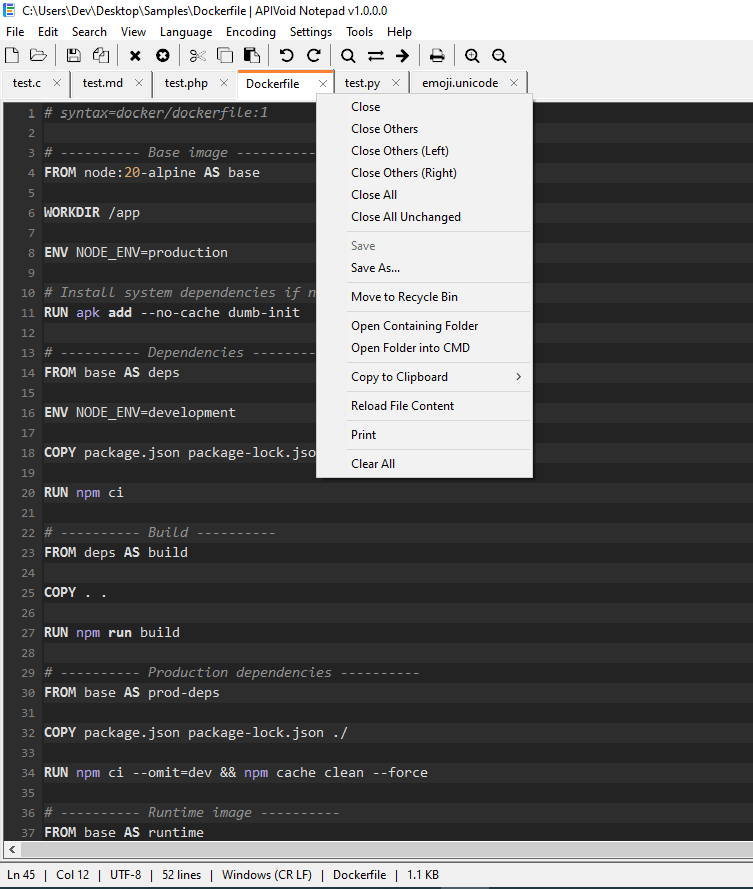Open the Language menu

186,32
